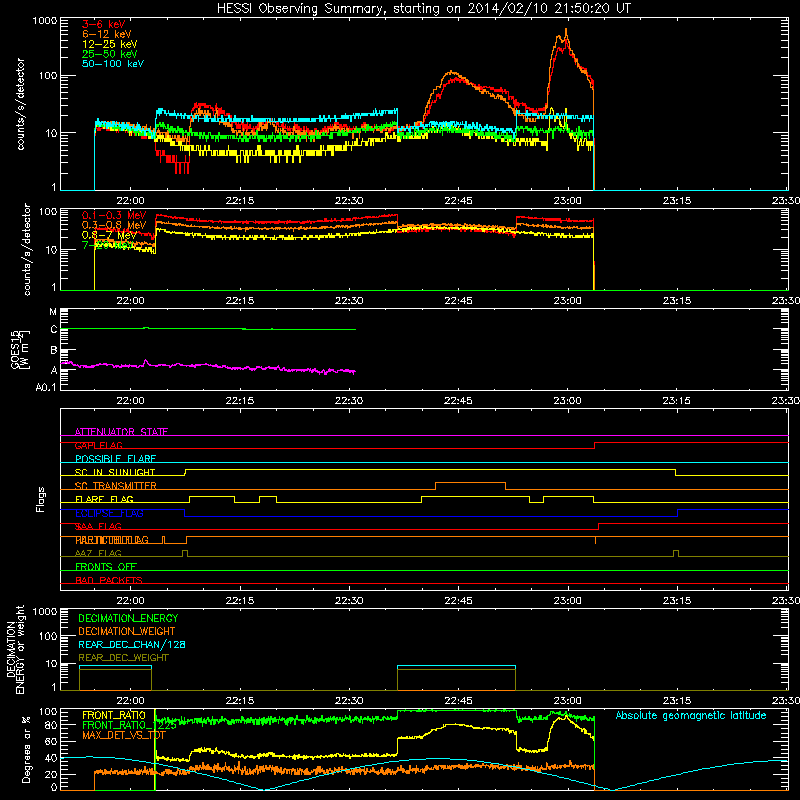Screen dimensions: 800x800
Task: Click the 25-50 keV legend entry
Action: (x=110, y=54)
